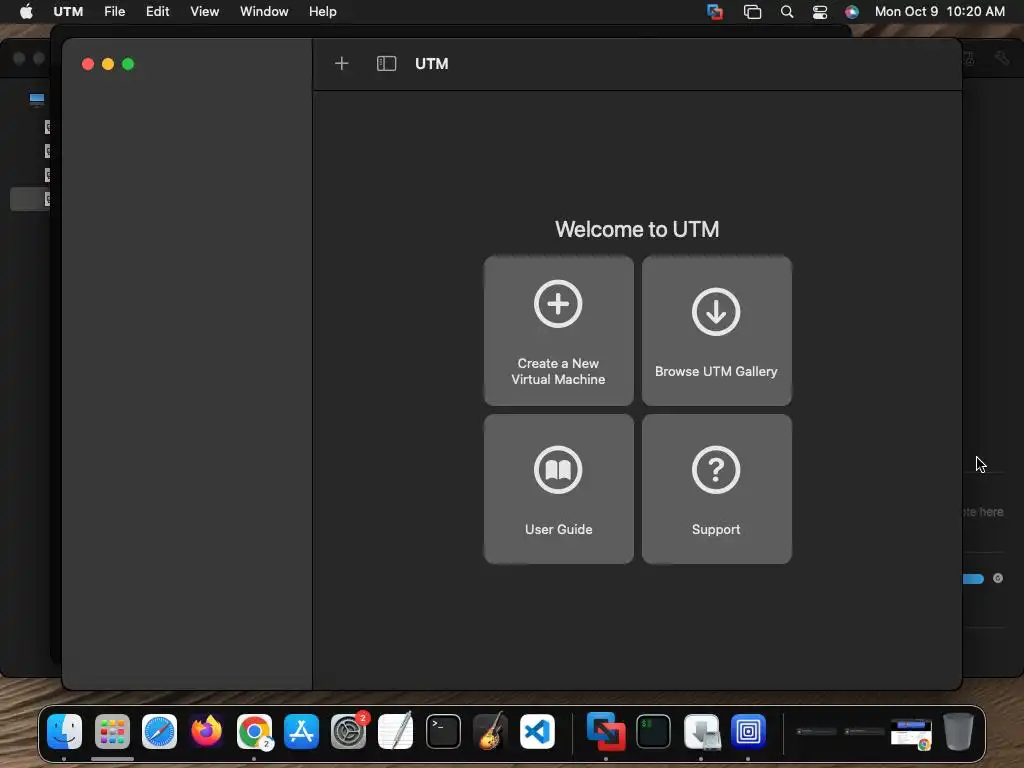Open Browse UTM Gallery tile

tap(716, 330)
